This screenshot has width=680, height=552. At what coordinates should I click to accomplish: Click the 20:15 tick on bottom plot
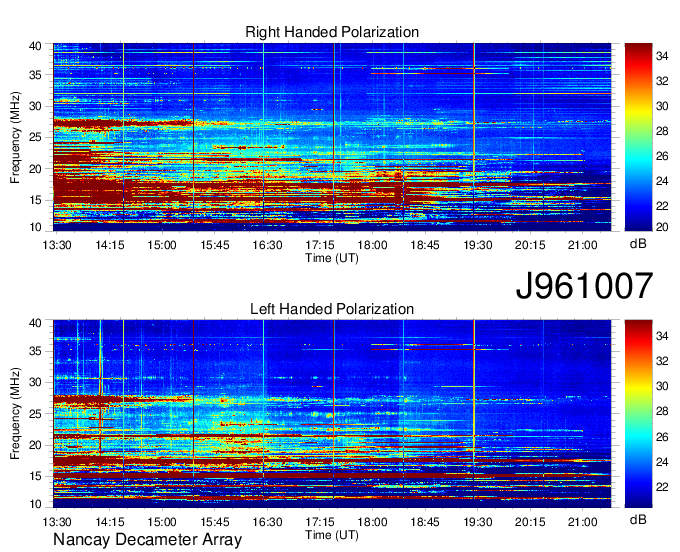(x=530, y=522)
